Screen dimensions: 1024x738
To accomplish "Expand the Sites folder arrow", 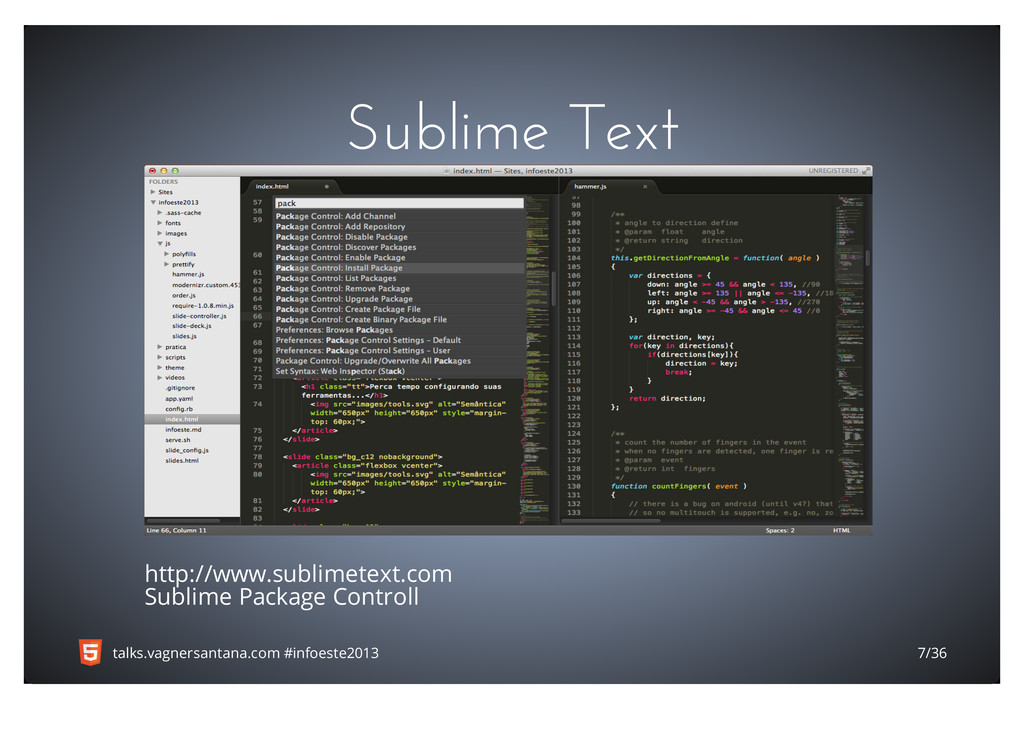I will click(153, 192).
